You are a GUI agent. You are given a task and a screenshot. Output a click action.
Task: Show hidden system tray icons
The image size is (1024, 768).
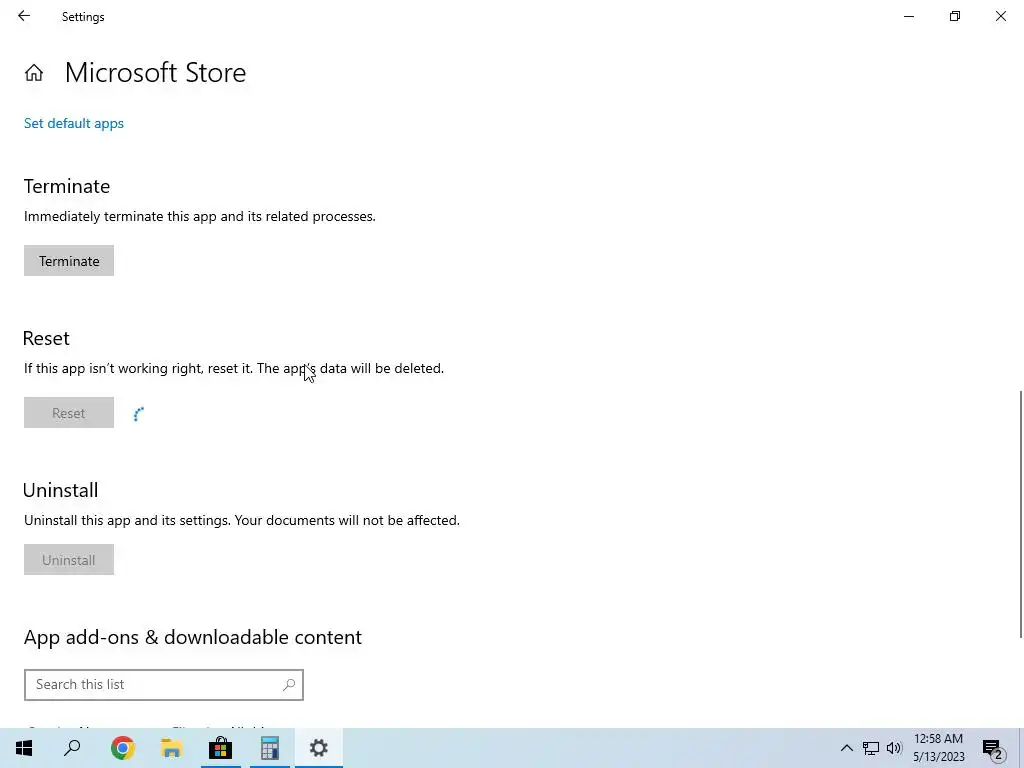[846, 748]
